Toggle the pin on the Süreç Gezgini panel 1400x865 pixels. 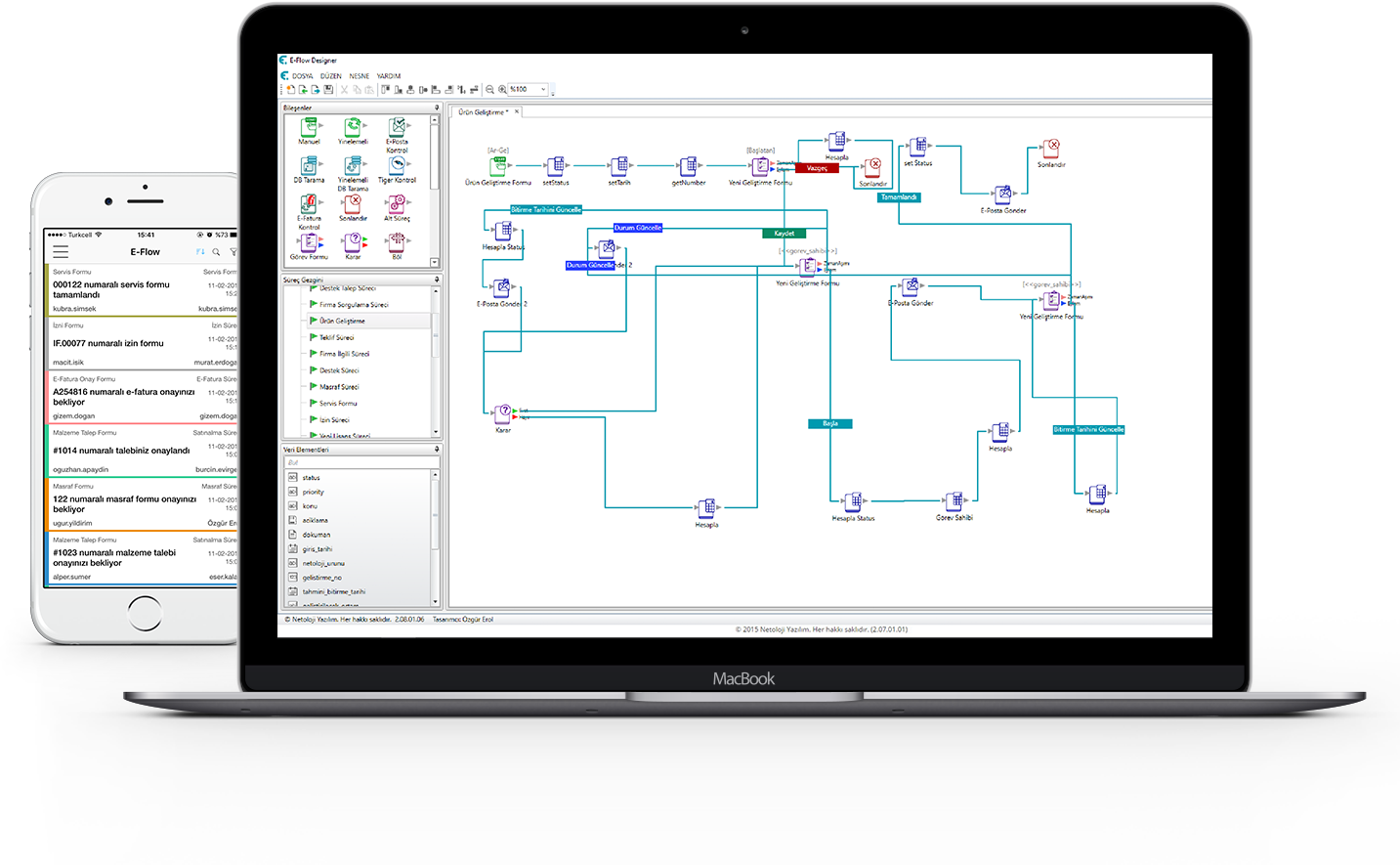pyautogui.click(x=437, y=280)
